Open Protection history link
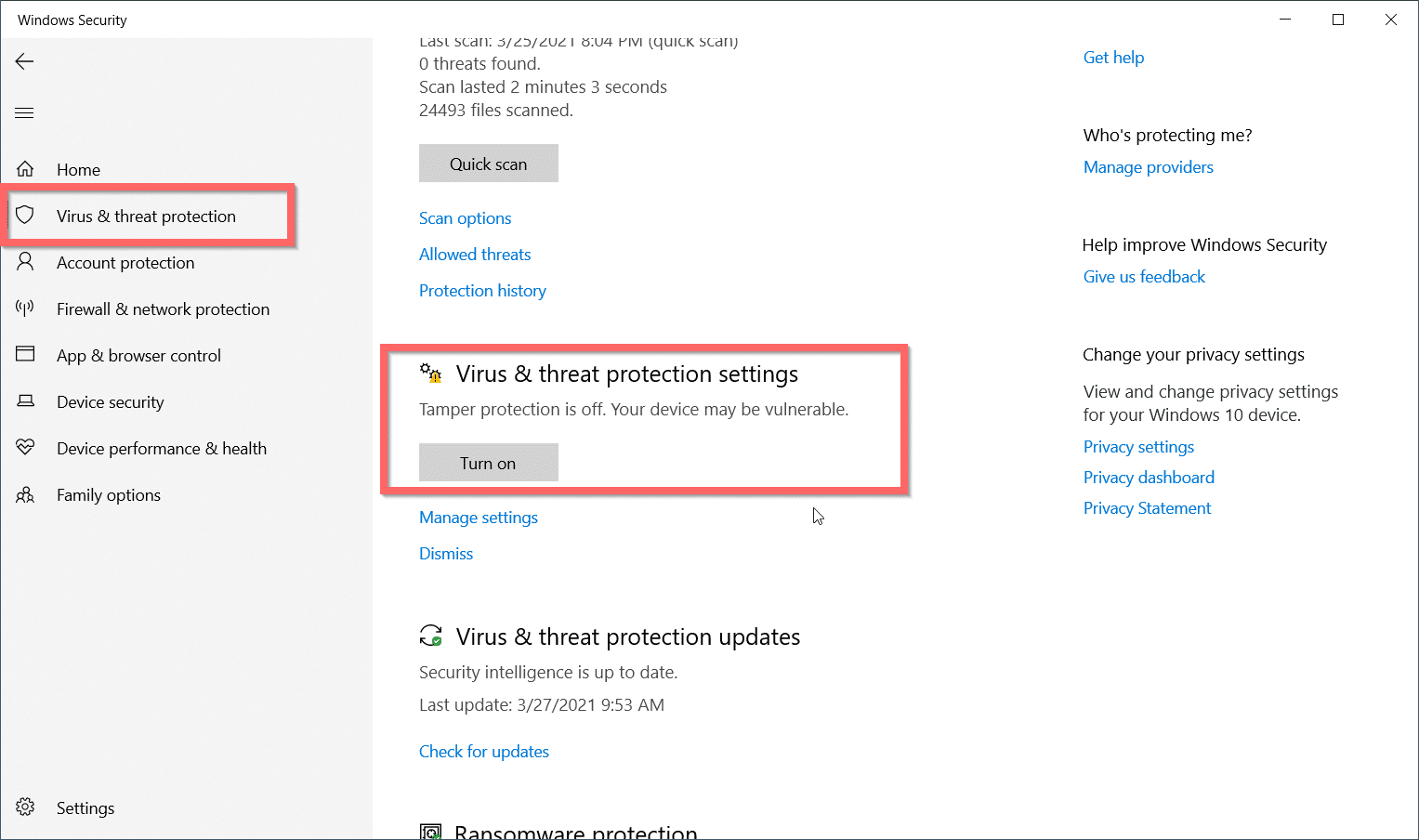The height and width of the screenshot is (840, 1419). 482,291
